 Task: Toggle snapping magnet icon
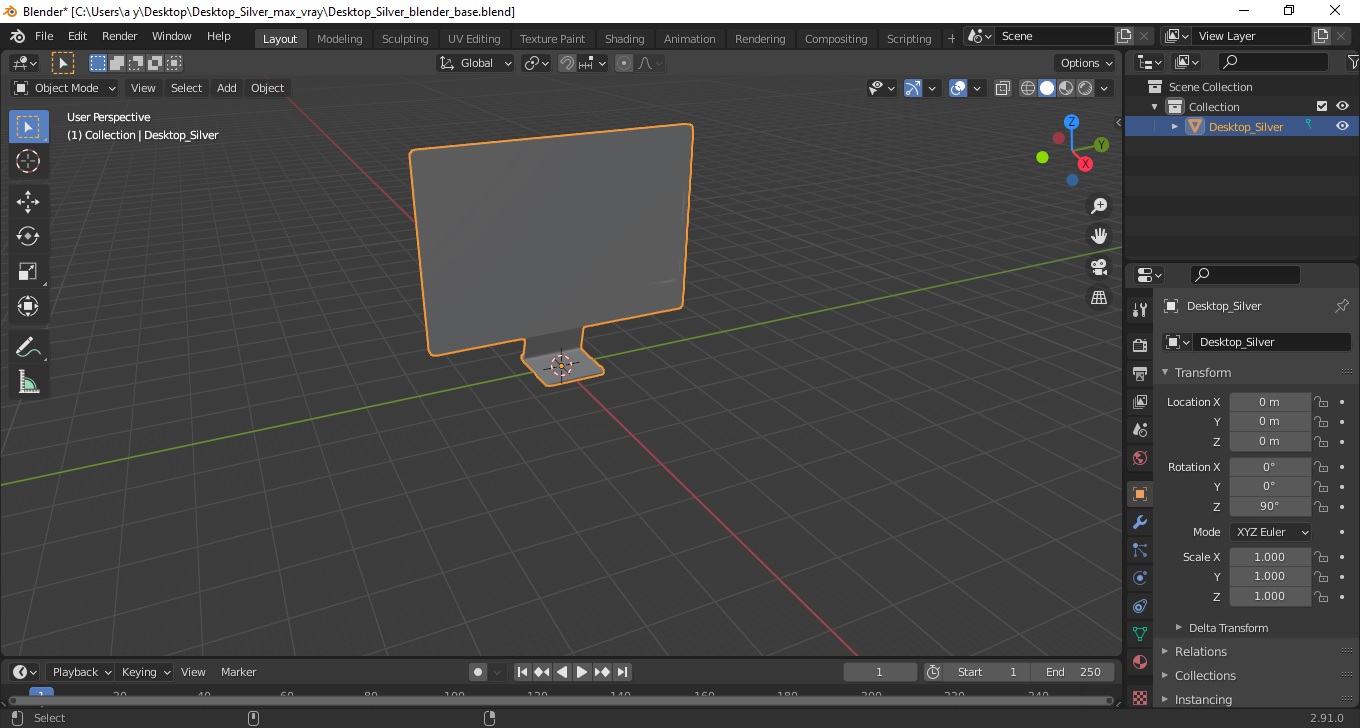[x=567, y=63]
